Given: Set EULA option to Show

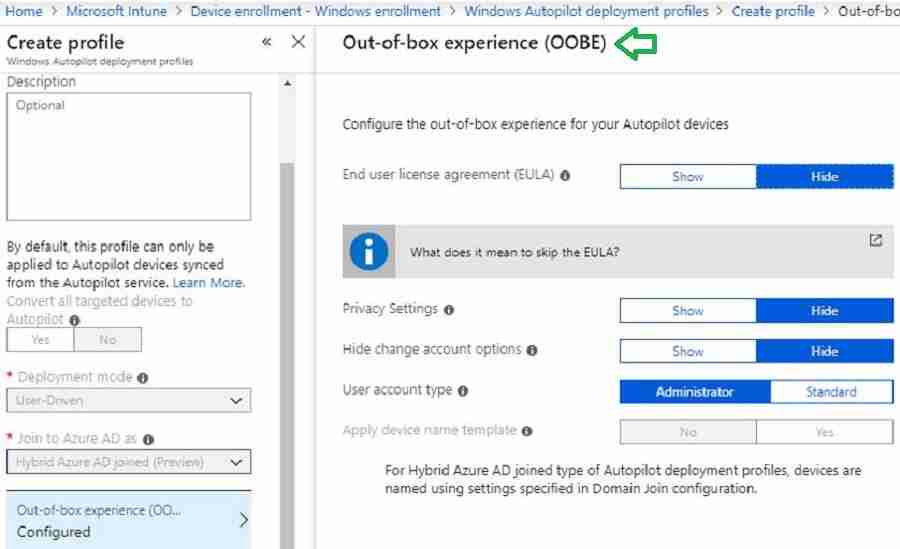Looking at the screenshot, I should (x=688, y=177).
